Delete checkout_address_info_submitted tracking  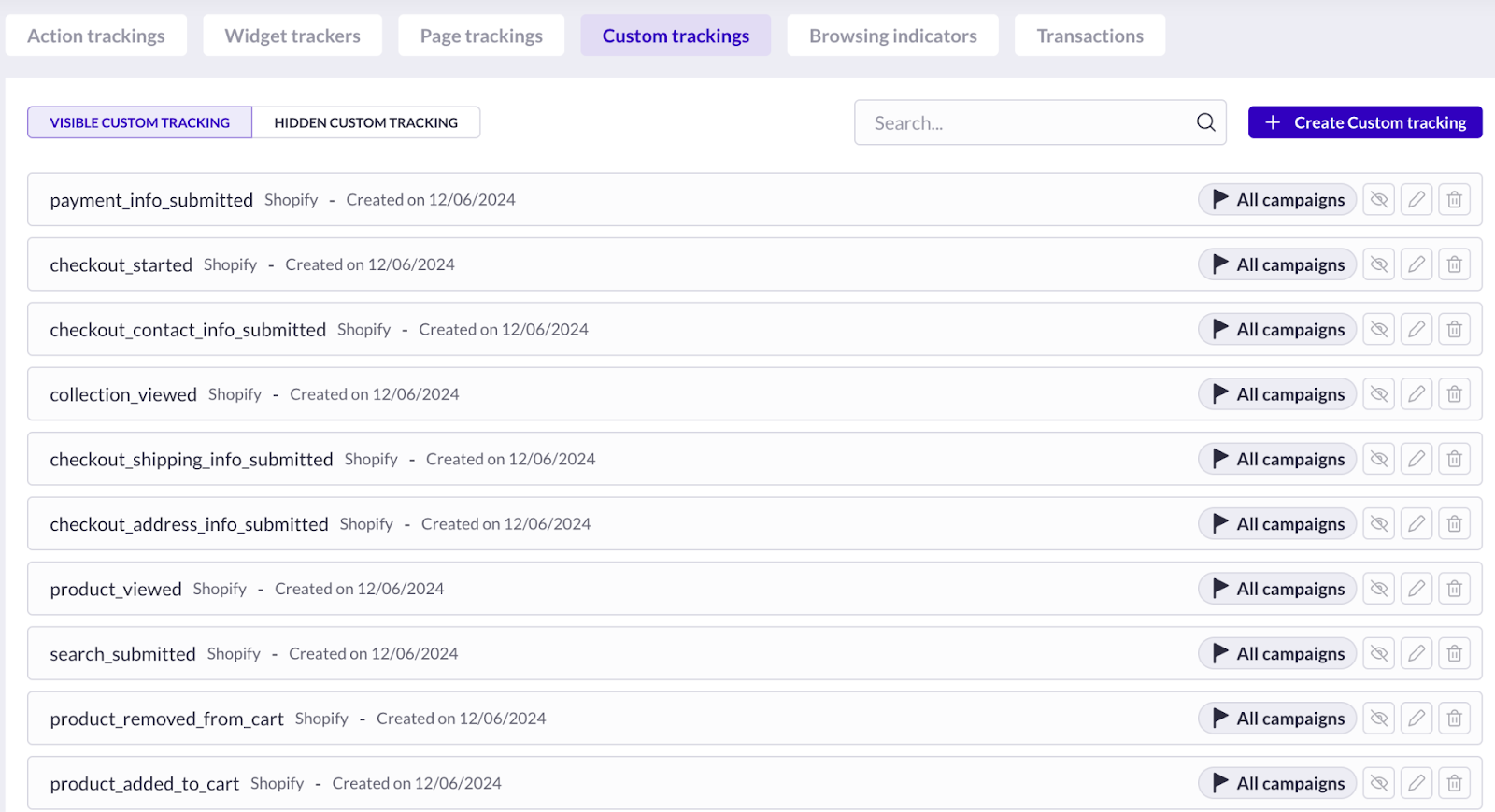click(1454, 523)
